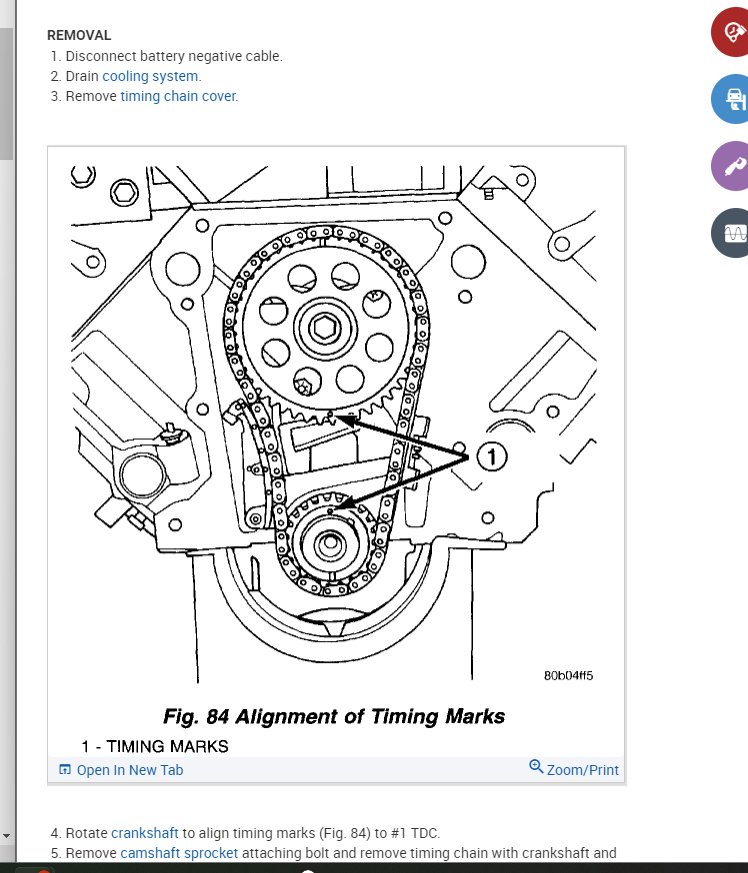Click '1 - TIMING MARKS' legend text
Image resolution: width=748 pixels, height=873 pixels.
[155, 746]
